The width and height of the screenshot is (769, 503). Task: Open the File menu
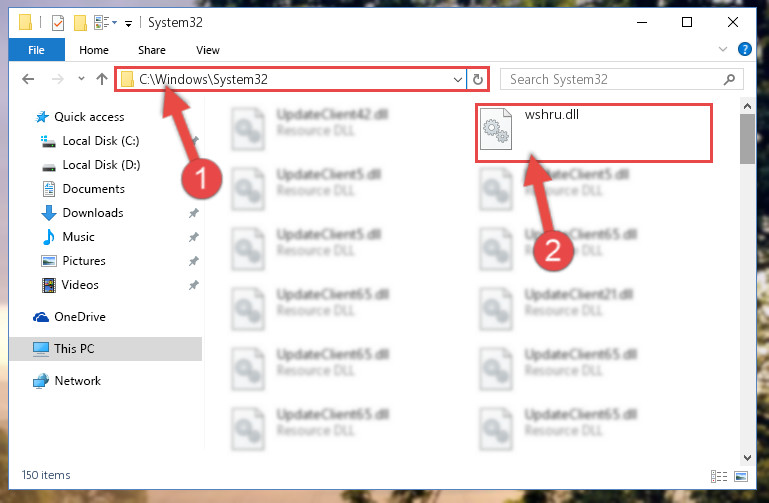36,50
